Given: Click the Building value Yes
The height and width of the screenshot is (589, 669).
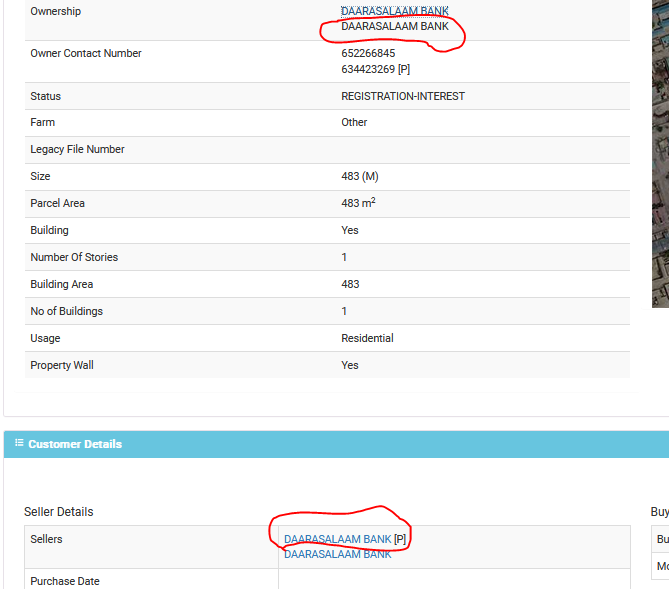Looking at the screenshot, I should tap(350, 230).
